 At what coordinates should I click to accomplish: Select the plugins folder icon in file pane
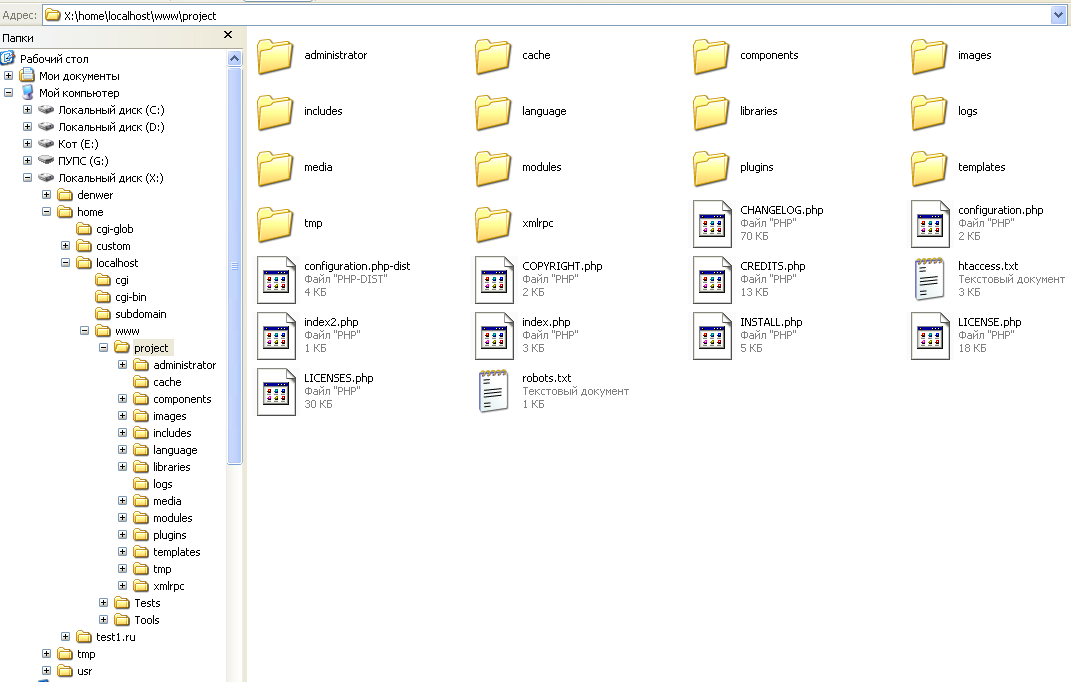tap(711, 167)
